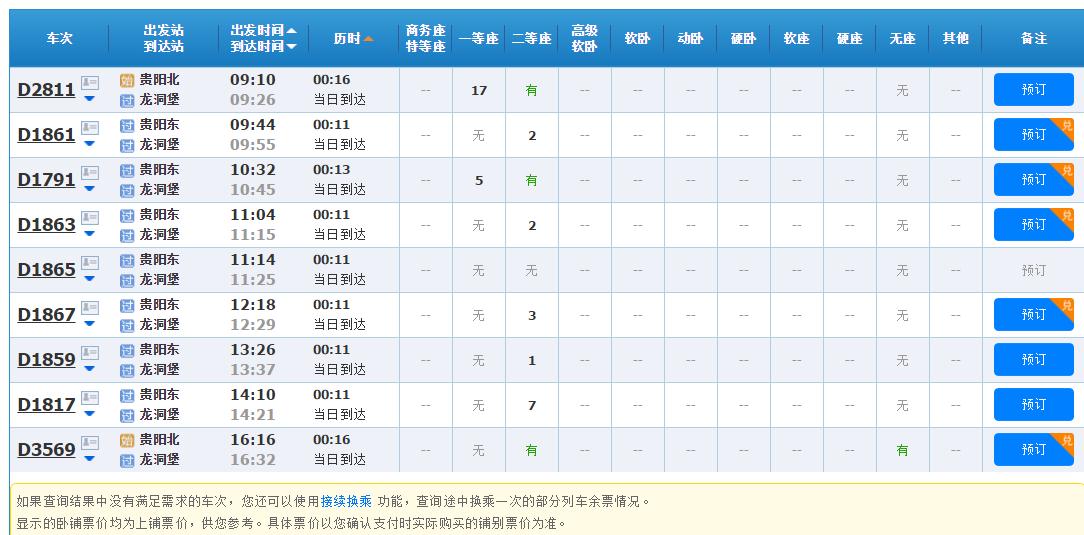Open train number D1863 link
1084x535 pixels.
[46, 225]
